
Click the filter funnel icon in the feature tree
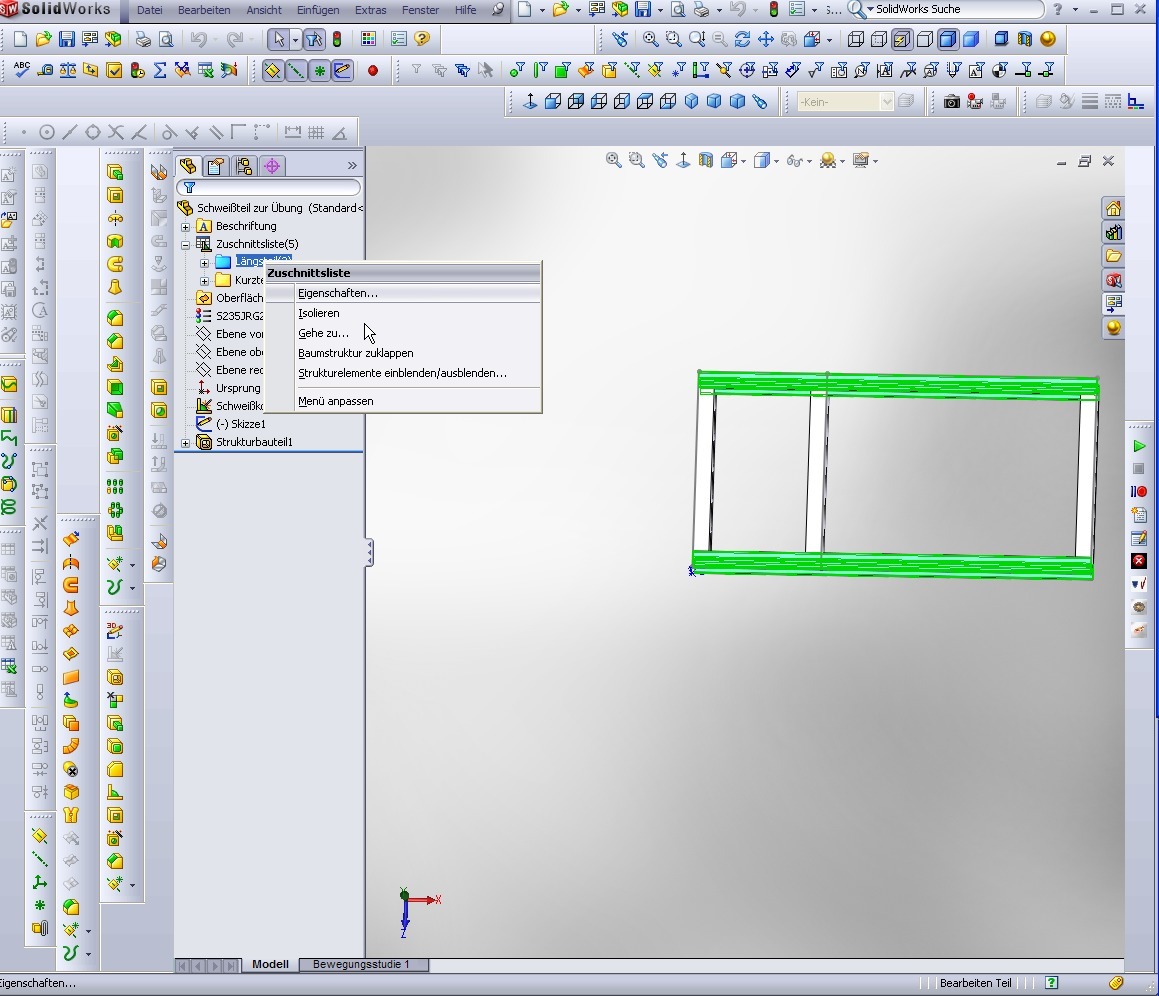point(189,188)
